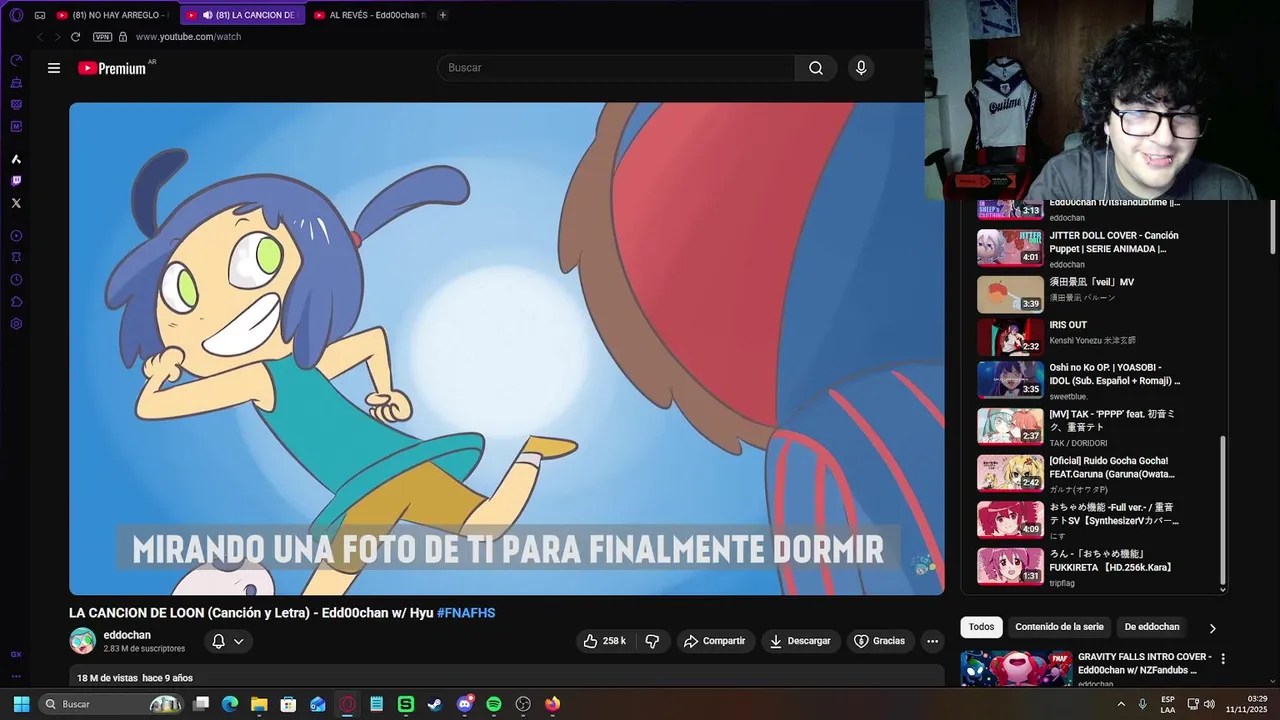Expand the notification bell dropdown
This screenshot has height=720, width=1280.
point(227,641)
